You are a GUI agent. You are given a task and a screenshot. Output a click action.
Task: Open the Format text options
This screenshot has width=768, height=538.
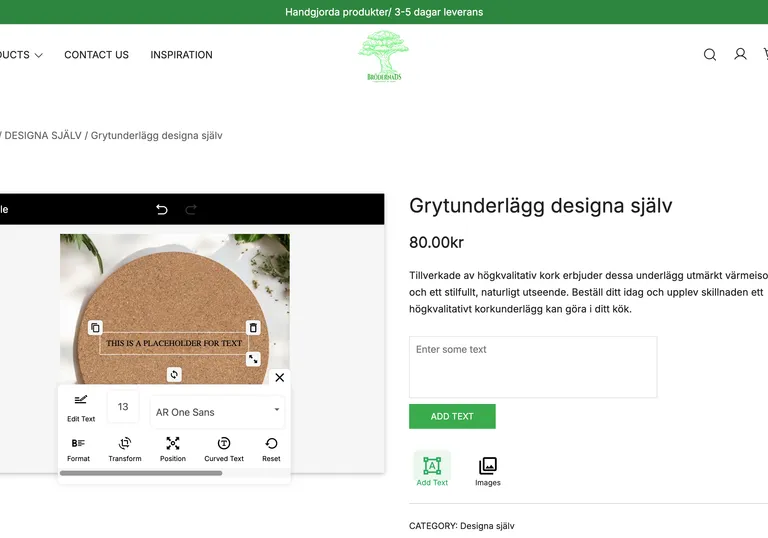click(78, 449)
